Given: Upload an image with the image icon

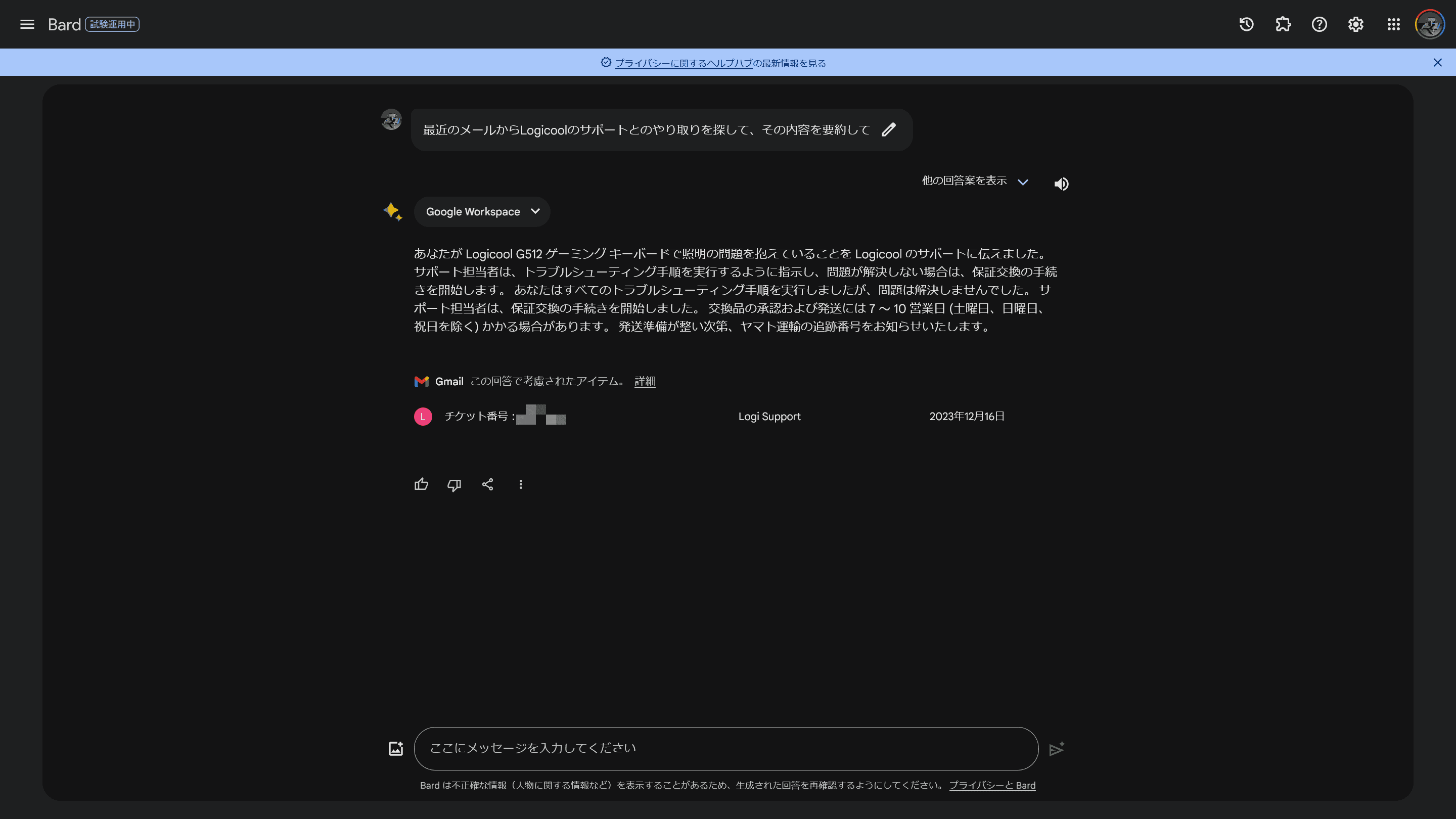Looking at the screenshot, I should click(x=396, y=748).
